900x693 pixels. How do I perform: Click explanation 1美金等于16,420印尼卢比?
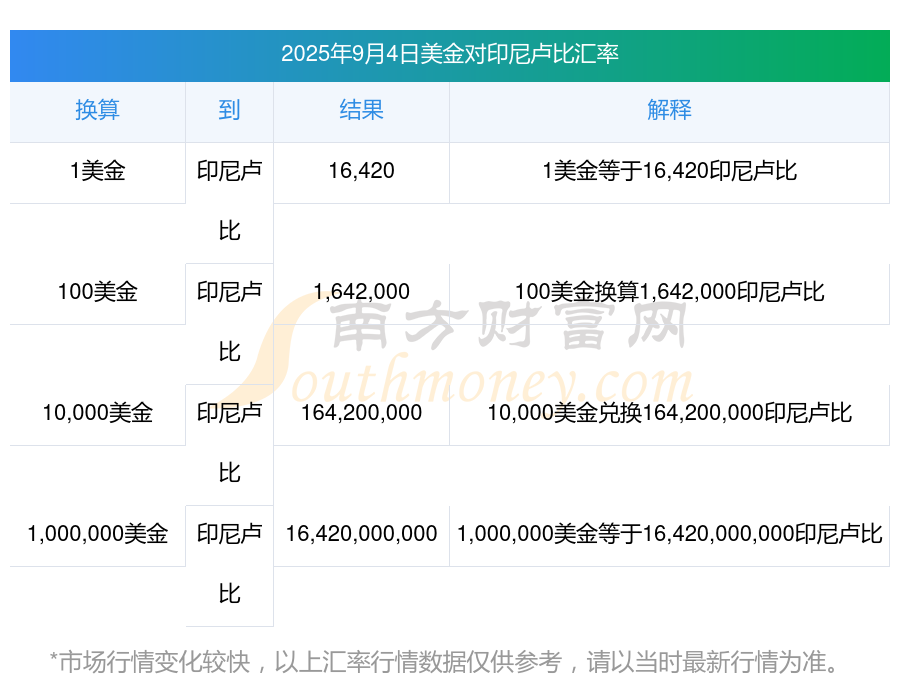pos(669,171)
